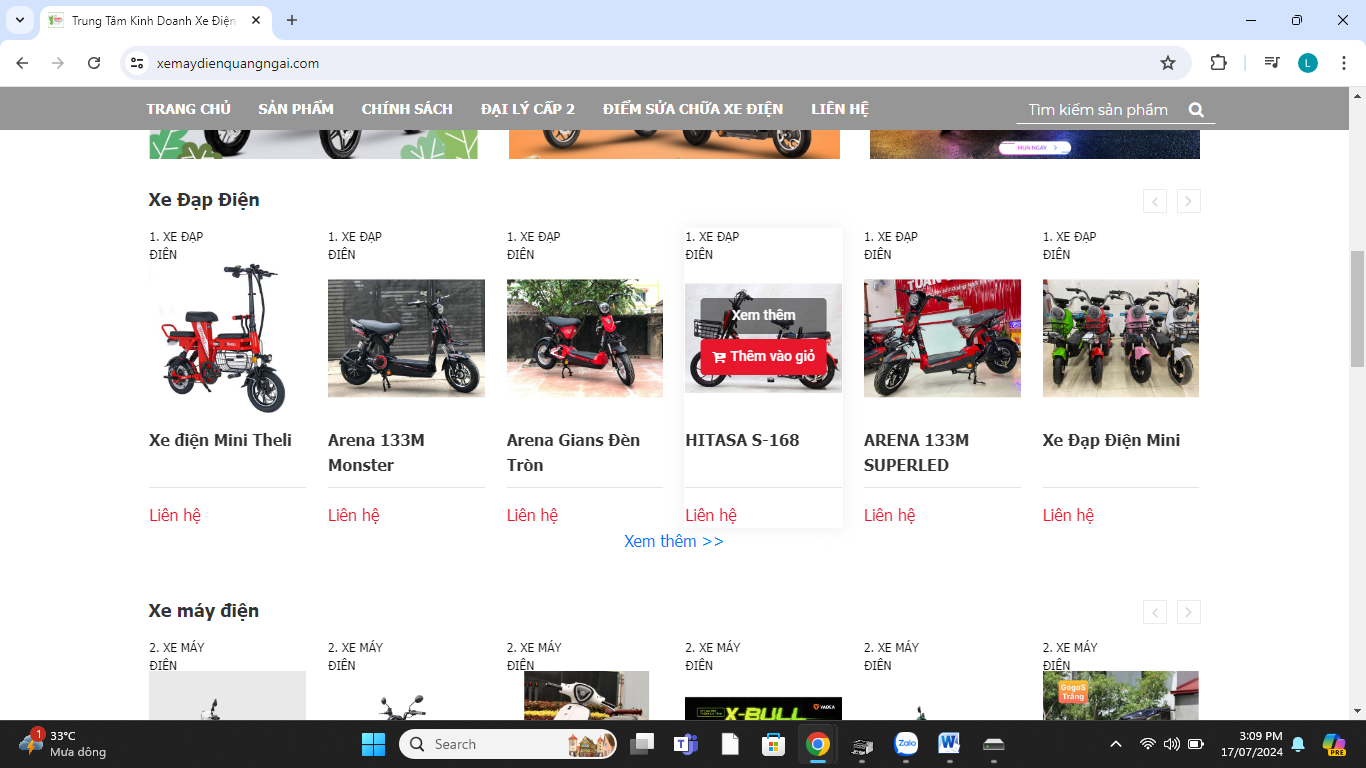
Task: Open Zalo from the taskbar
Action: [906, 744]
